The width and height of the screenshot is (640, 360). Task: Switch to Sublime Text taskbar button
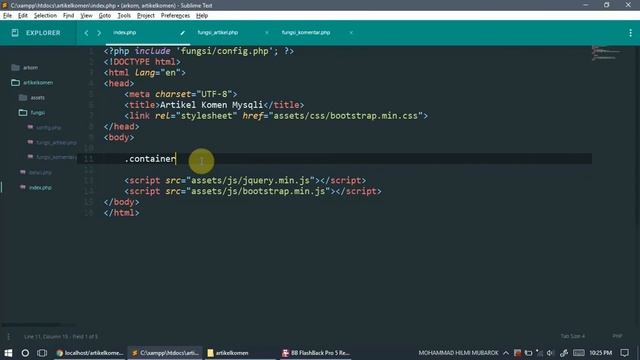pos(165,353)
